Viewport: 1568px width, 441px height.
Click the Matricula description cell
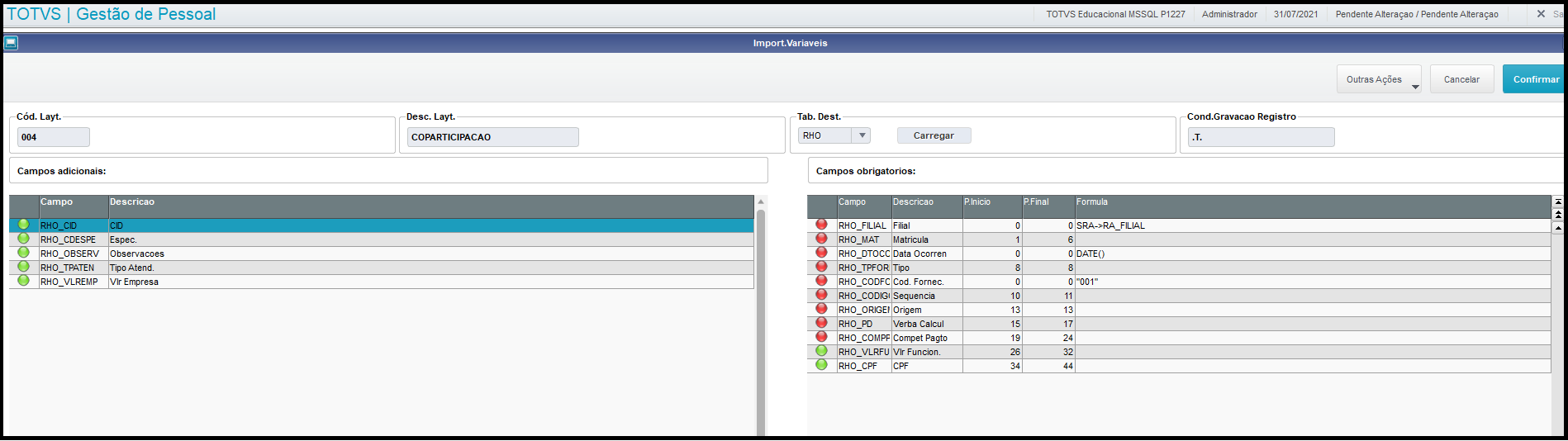pyautogui.click(x=927, y=239)
